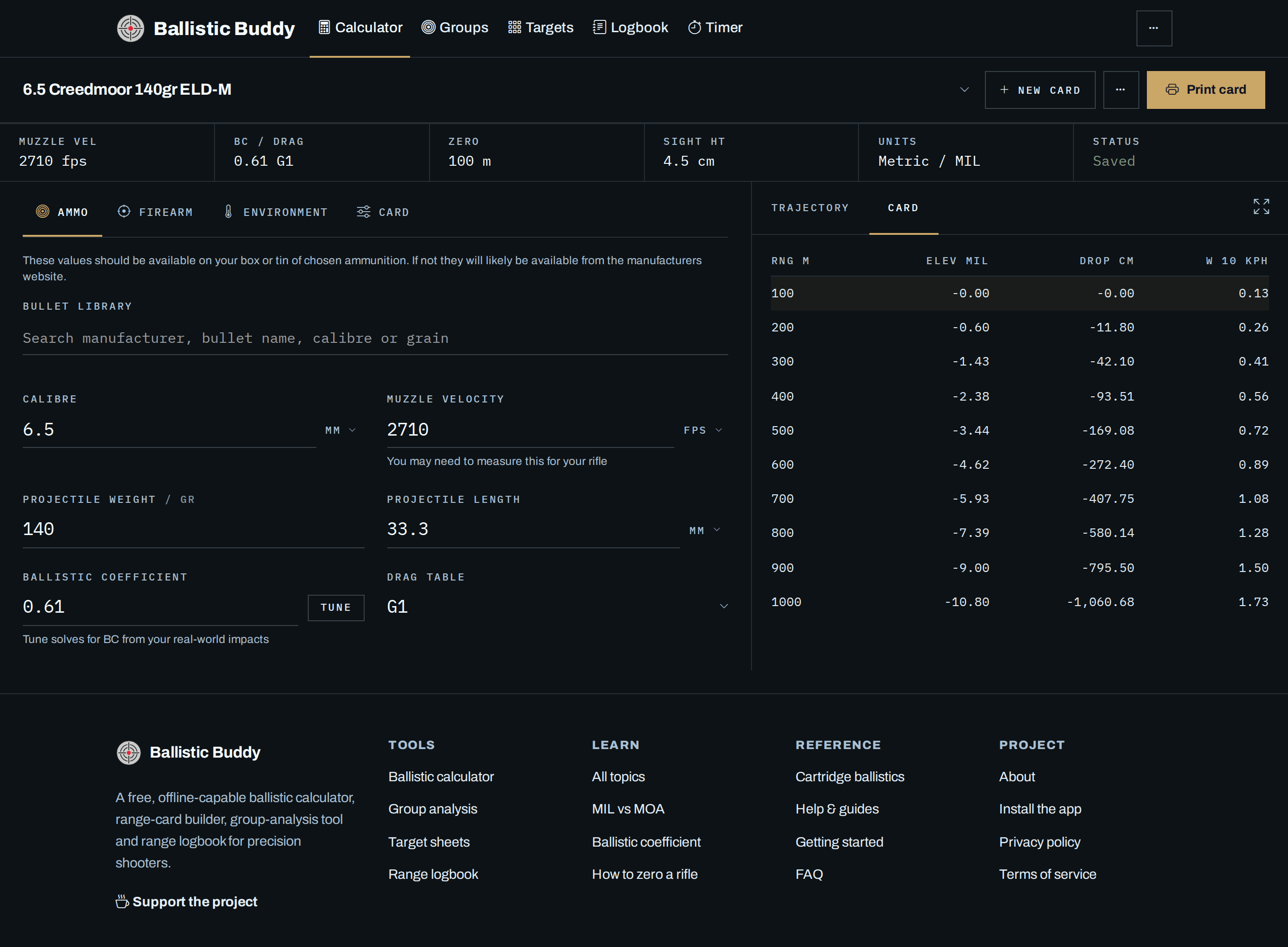1288x947 pixels.
Task: Open the Cartridge ballistics link
Action: coord(850,777)
